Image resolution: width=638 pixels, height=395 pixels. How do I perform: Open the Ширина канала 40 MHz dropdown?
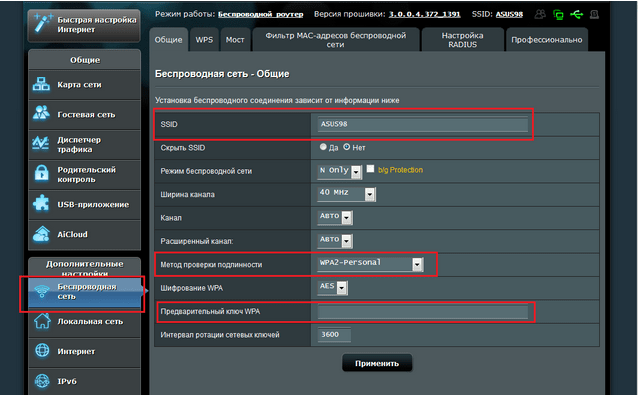[x=347, y=194]
